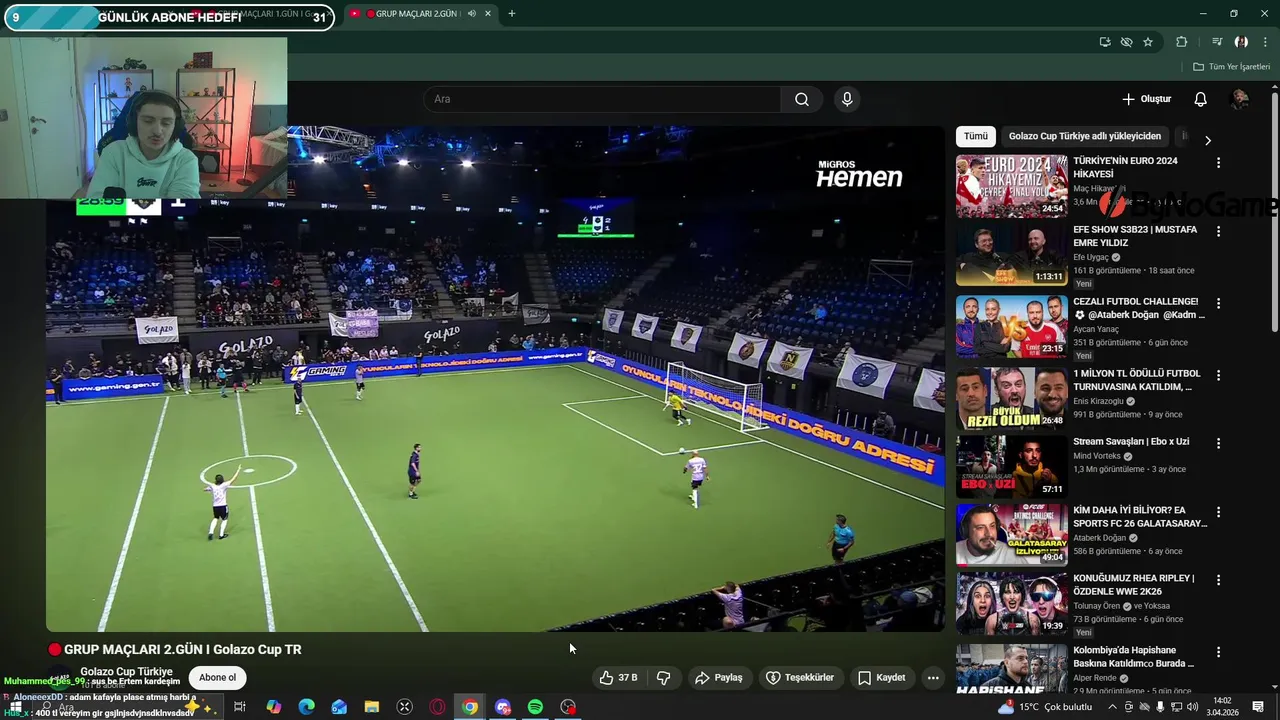
Task: Open Ataberk Doğan channel link
Action: pos(1099,537)
